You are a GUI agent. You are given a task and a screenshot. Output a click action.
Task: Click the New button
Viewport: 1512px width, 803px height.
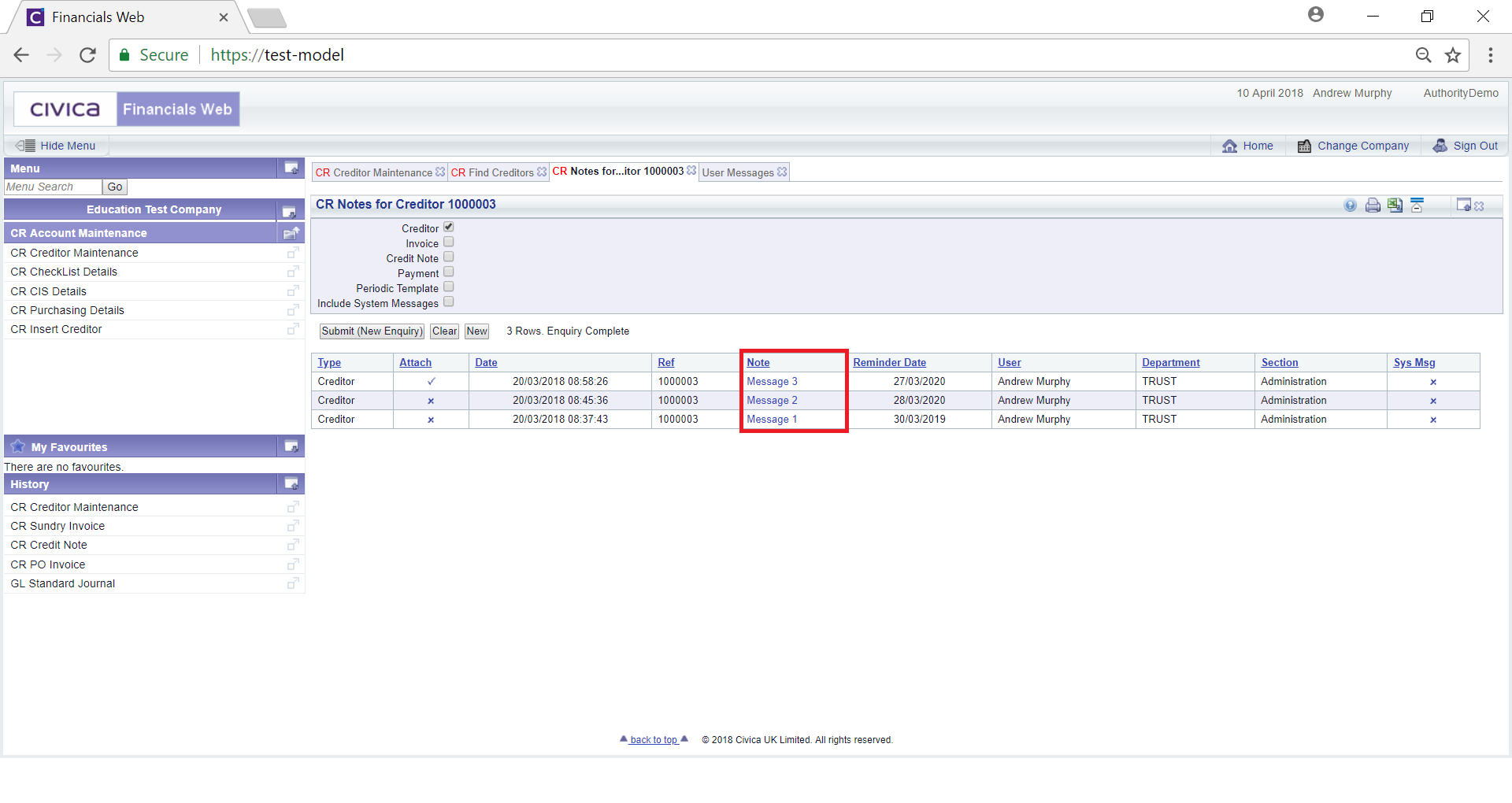tap(476, 331)
